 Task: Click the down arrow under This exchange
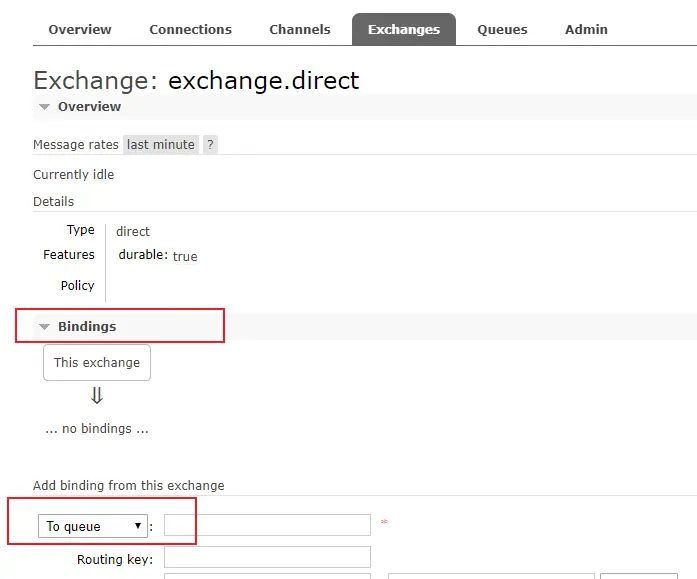coord(97,396)
